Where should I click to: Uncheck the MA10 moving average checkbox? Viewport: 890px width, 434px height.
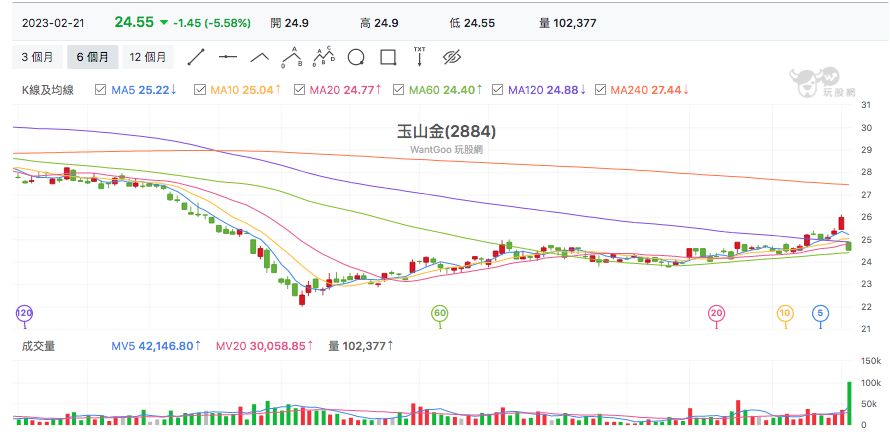(199, 90)
